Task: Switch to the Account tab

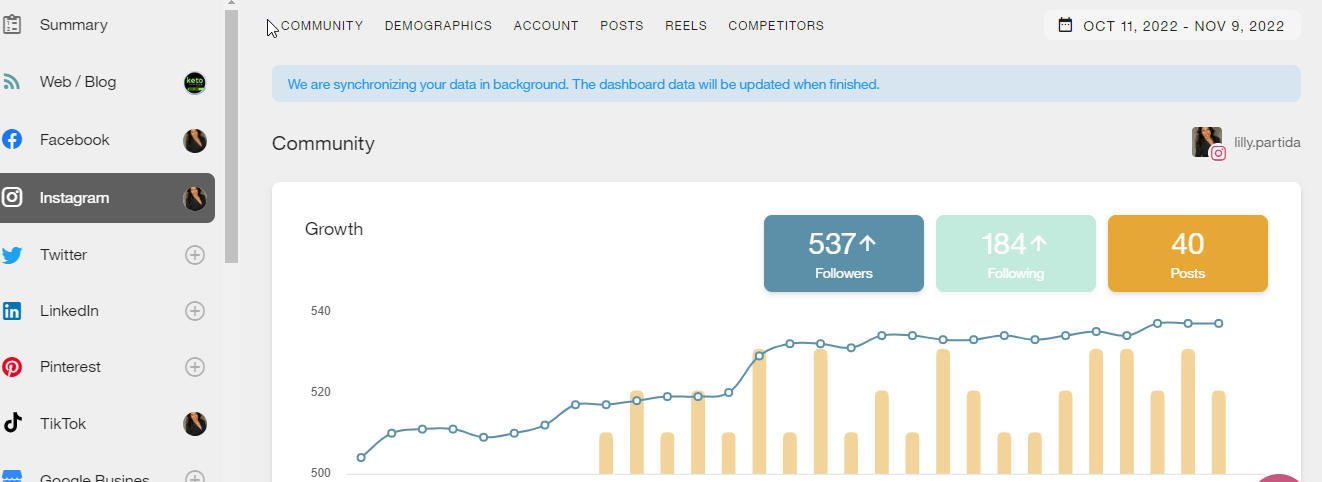Action: pos(546,26)
